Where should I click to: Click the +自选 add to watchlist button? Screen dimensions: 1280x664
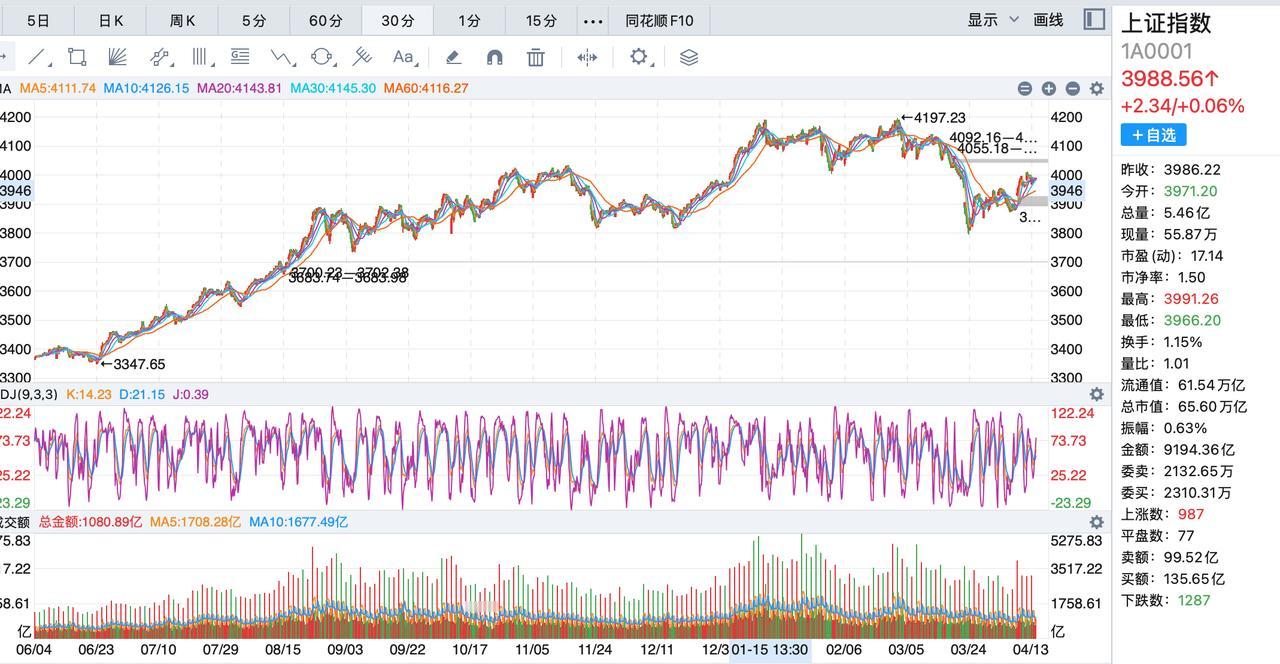pos(1153,134)
